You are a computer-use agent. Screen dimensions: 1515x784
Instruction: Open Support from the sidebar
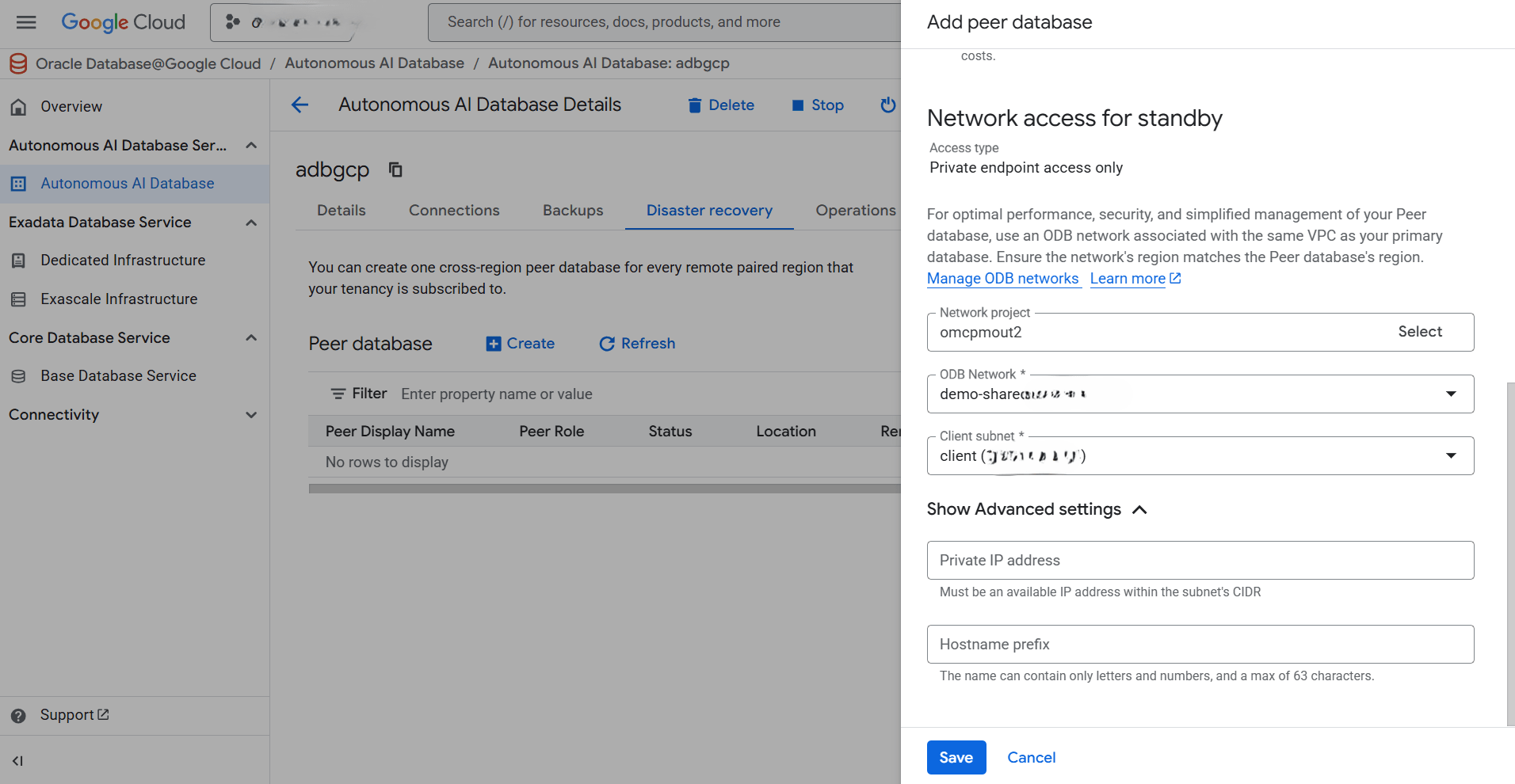pos(67,714)
